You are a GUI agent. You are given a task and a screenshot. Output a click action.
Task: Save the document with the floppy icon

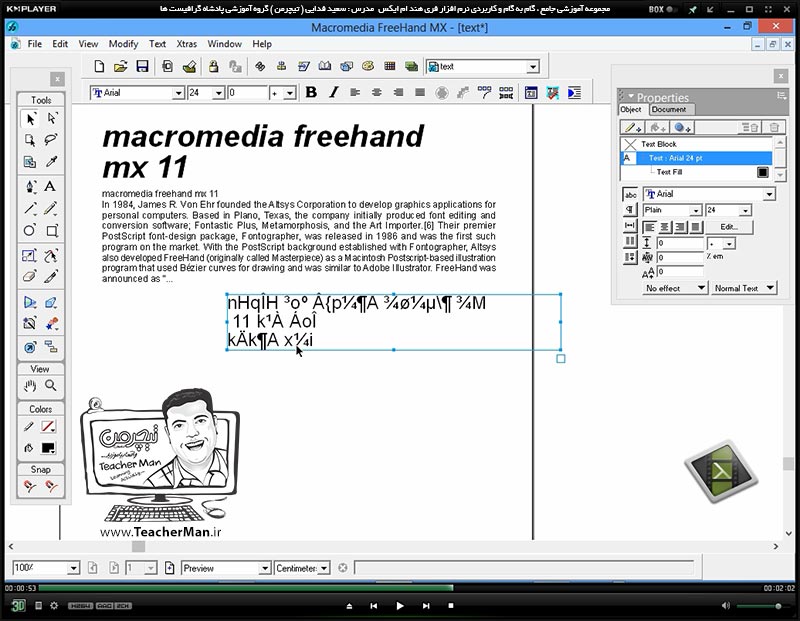142,66
